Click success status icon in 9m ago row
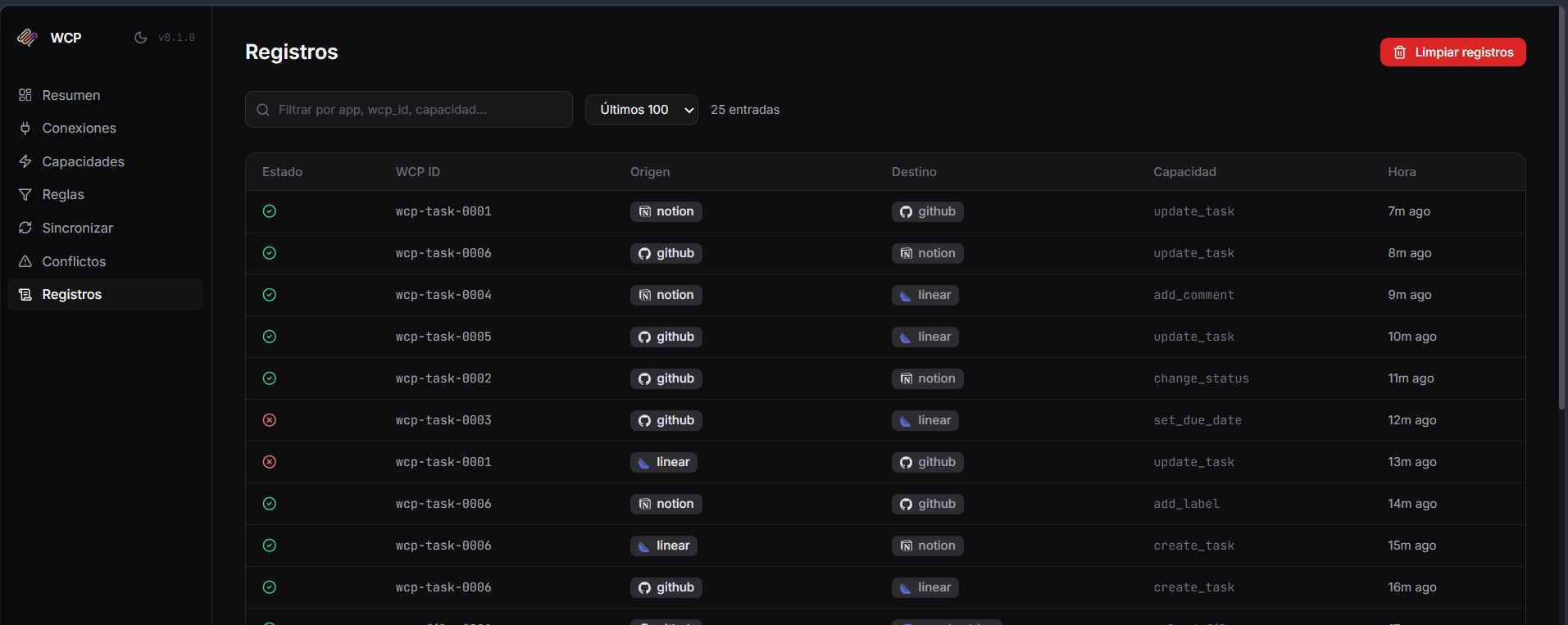Viewport: 1568px width, 625px height. pyautogui.click(x=269, y=295)
